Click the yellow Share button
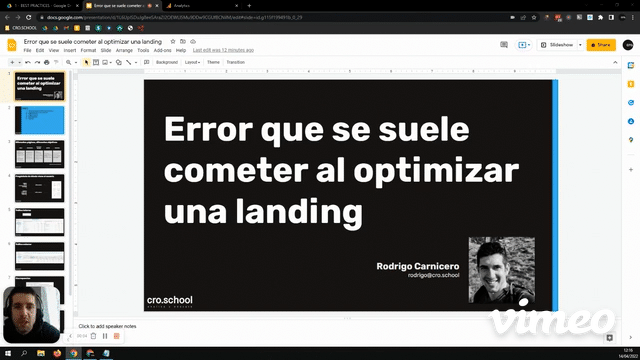640x360 pixels. [x=601, y=45]
